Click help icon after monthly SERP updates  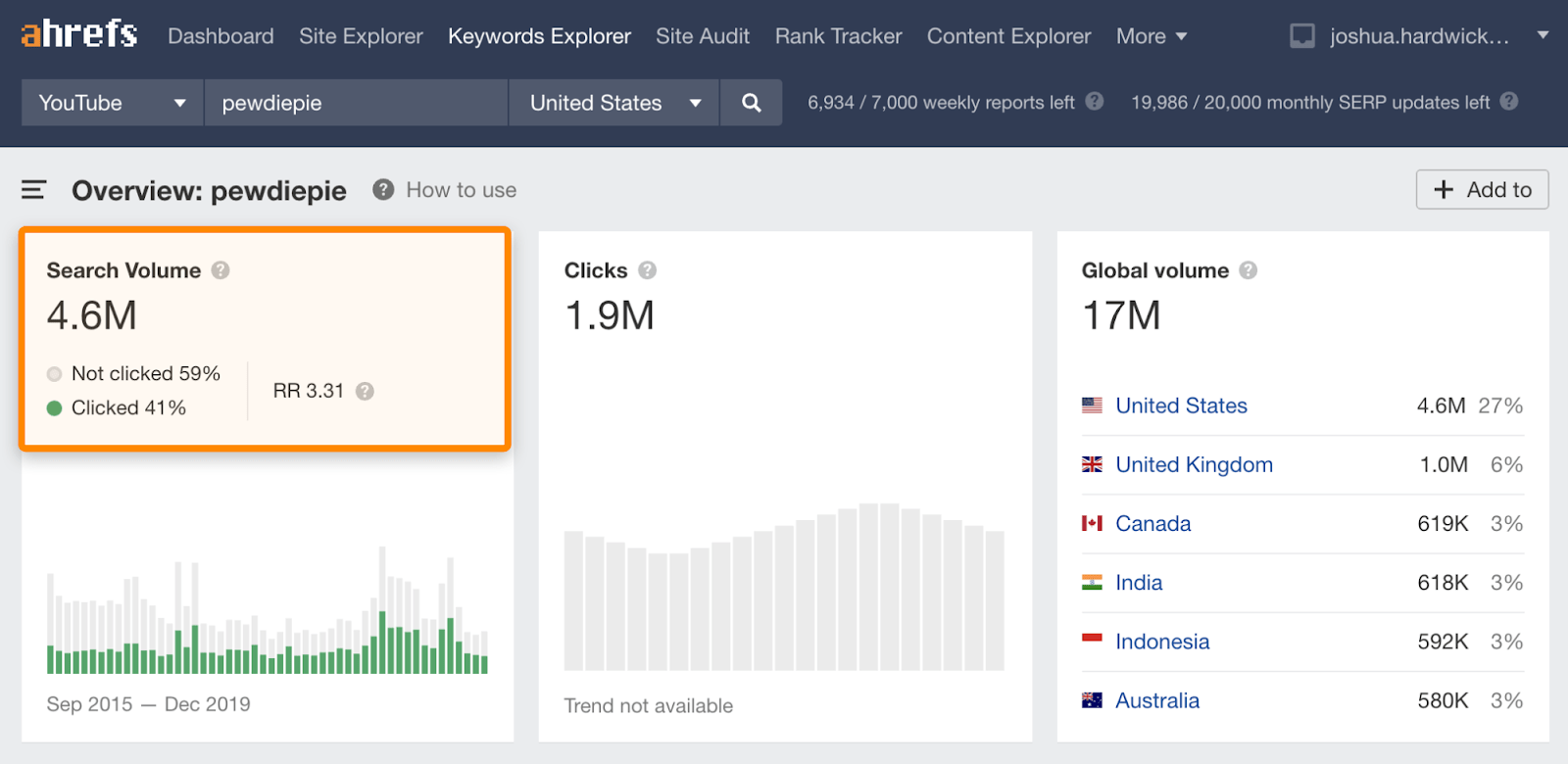click(1509, 102)
